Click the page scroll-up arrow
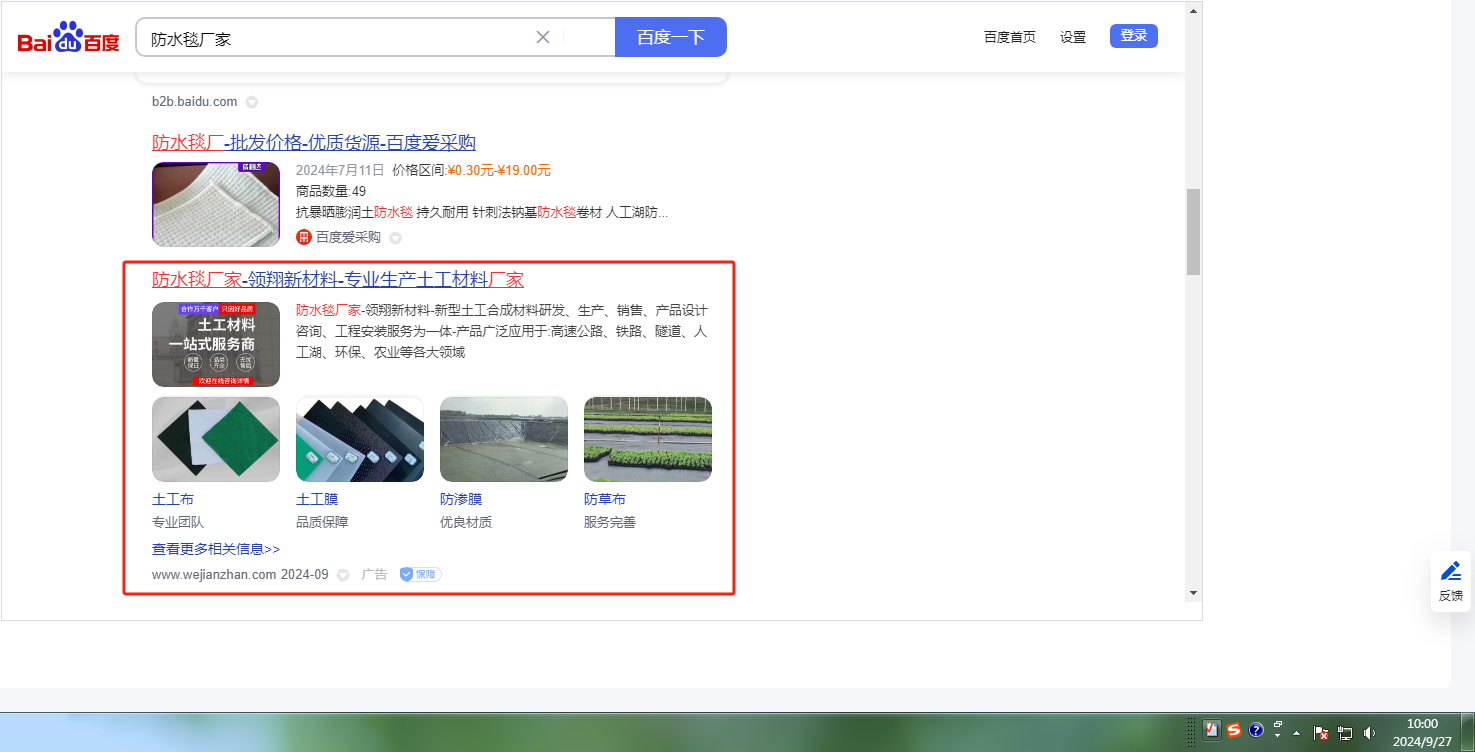The width and height of the screenshot is (1475, 752). [1193, 11]
